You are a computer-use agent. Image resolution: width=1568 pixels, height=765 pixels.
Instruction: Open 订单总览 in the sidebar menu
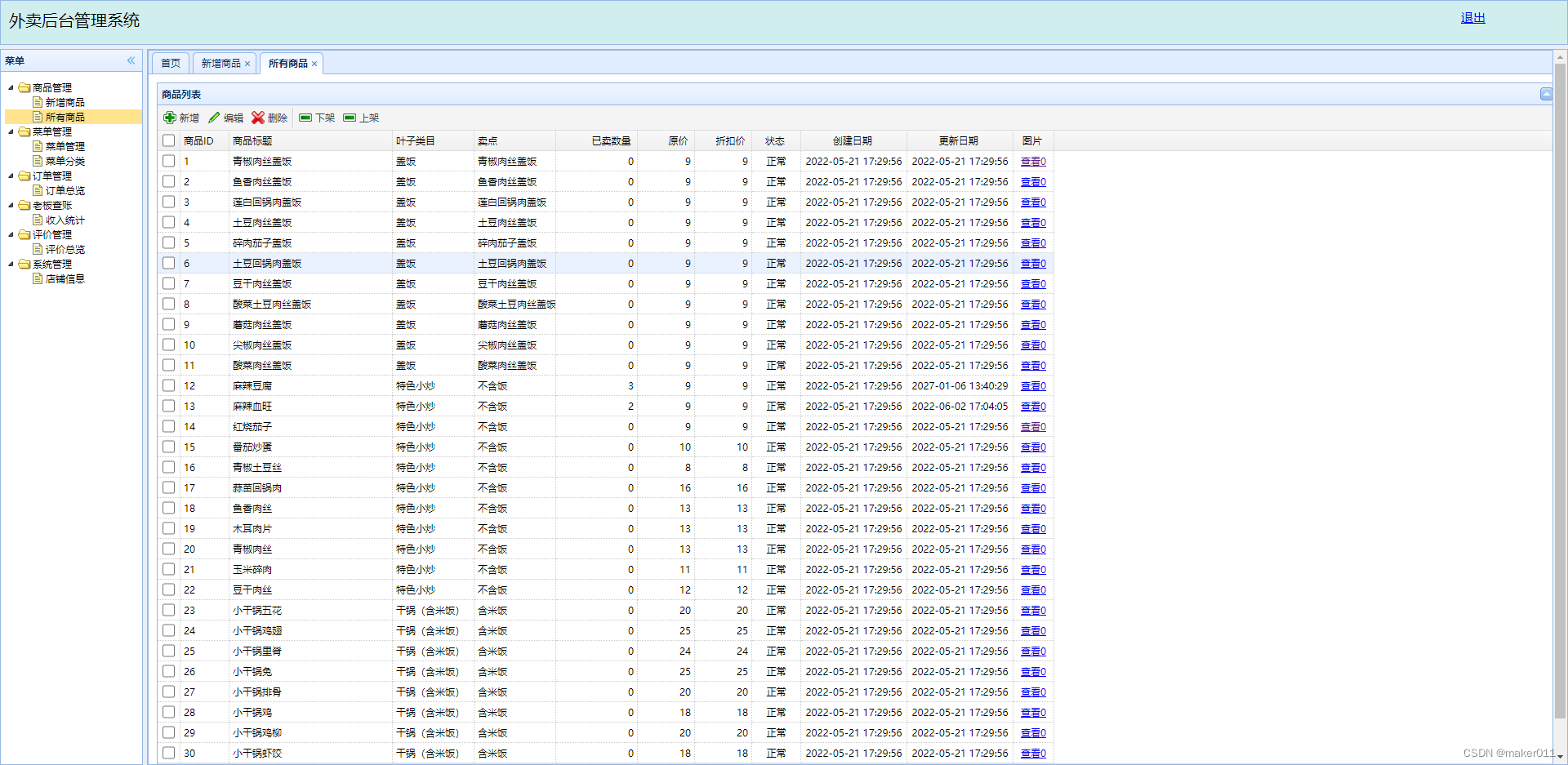click(65, 190)
